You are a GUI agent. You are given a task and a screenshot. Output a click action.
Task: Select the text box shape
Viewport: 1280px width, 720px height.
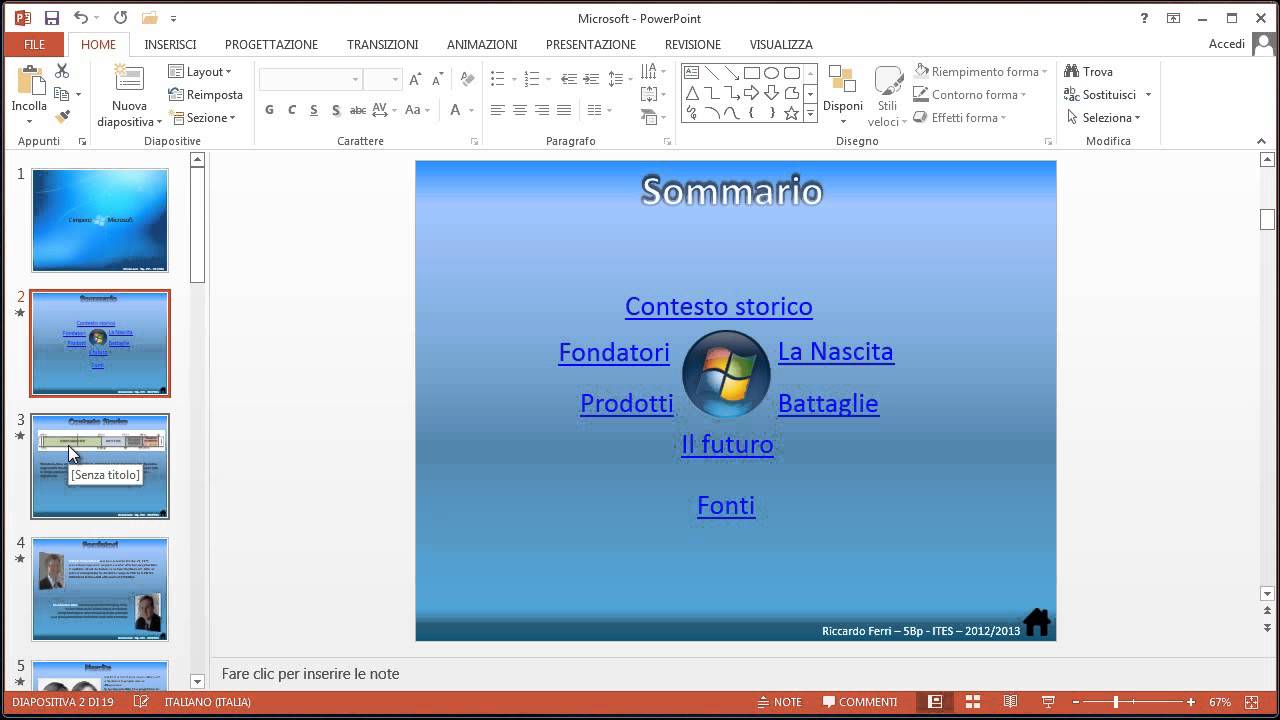coord(692,73)
